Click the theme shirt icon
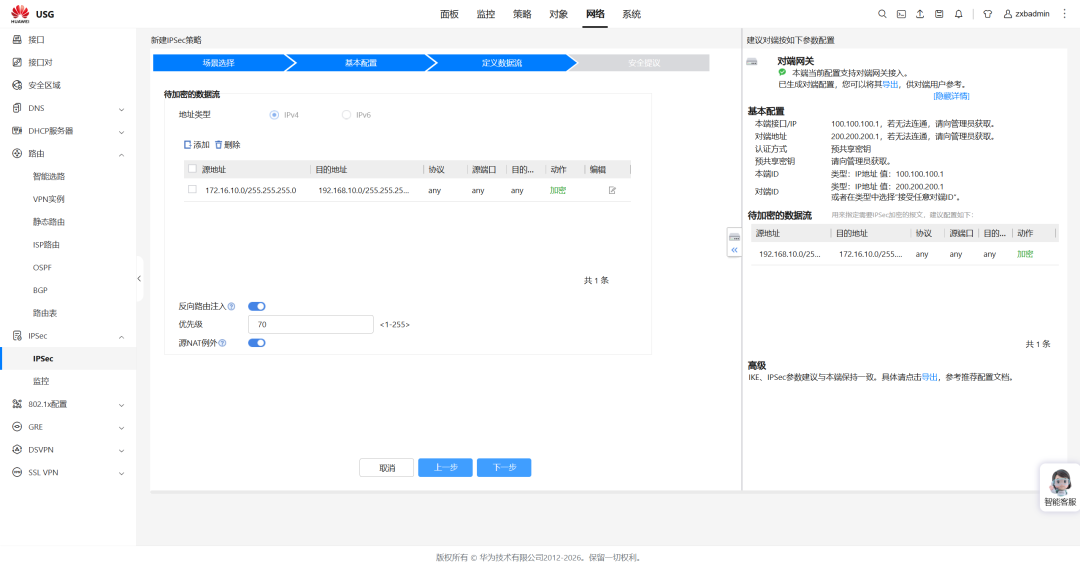The image size is (1080, 568). [987, 14]
